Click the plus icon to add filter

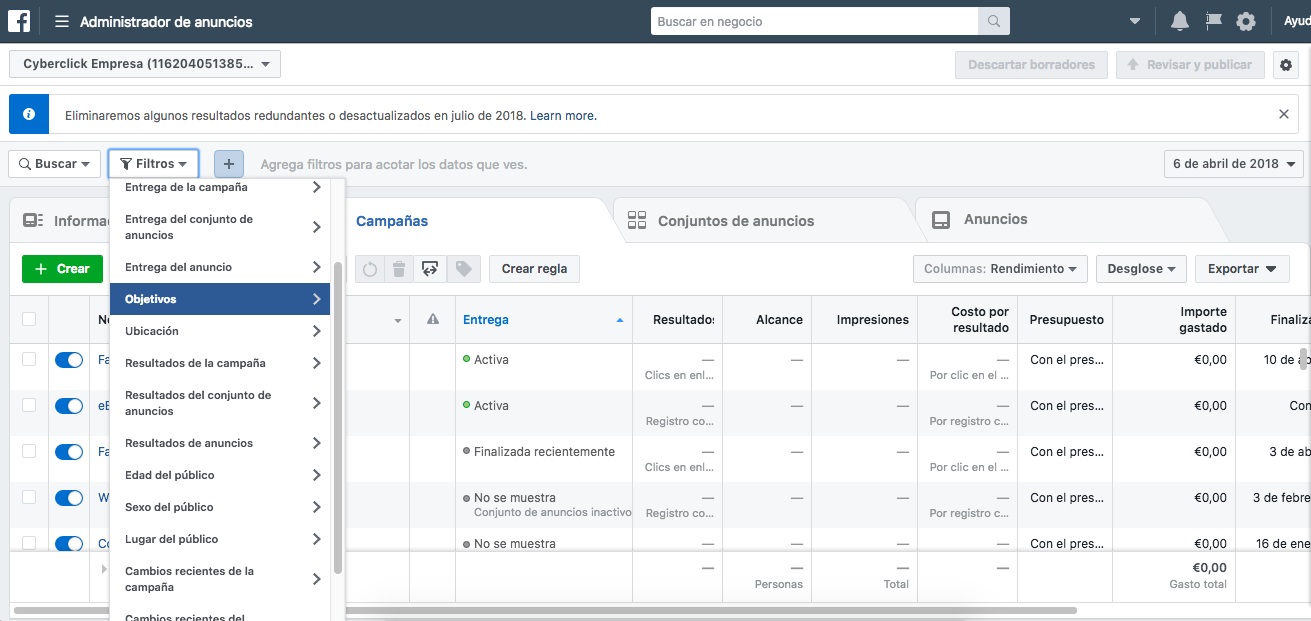click(x=229, y=164)
